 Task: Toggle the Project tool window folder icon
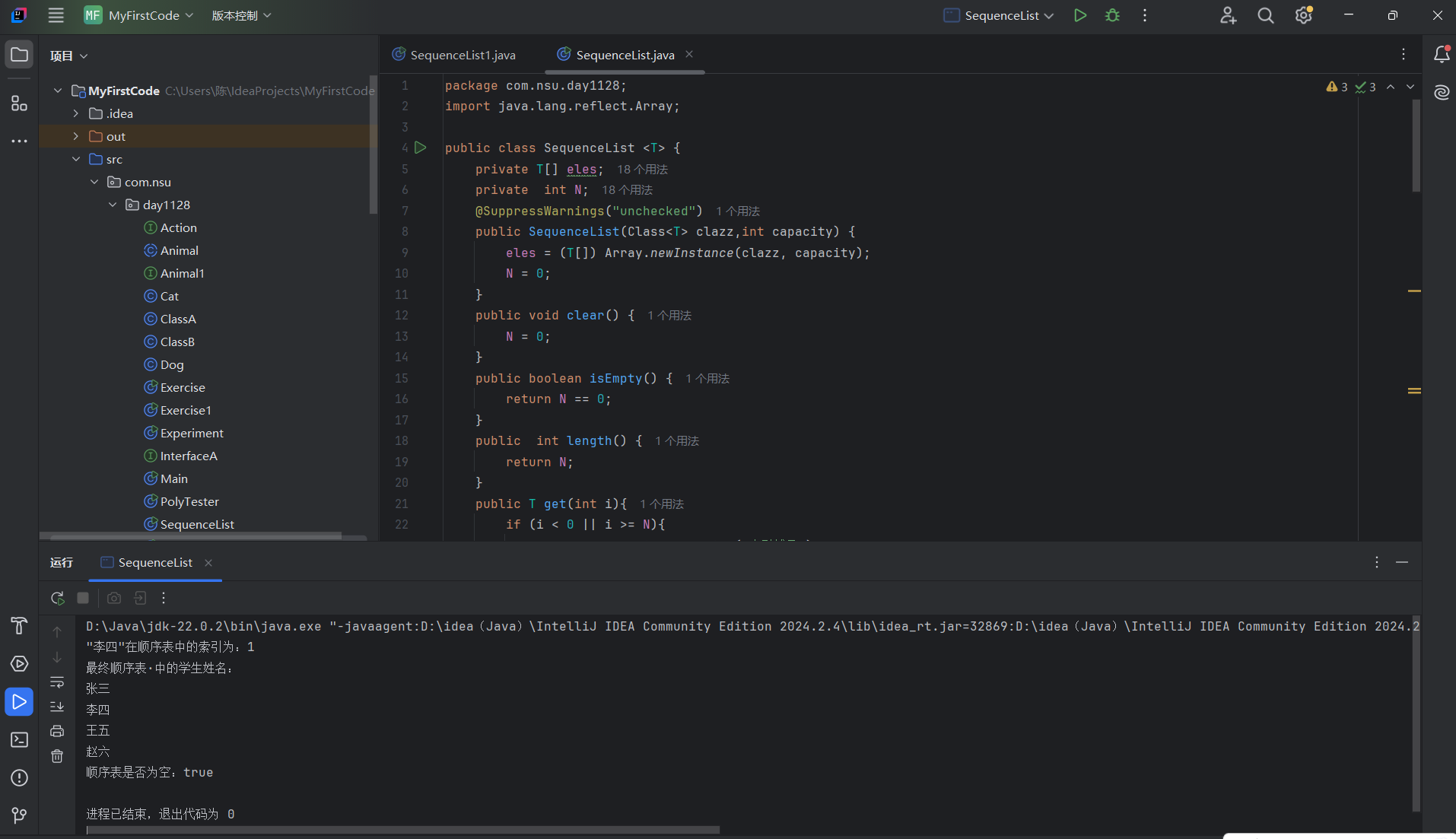pyautogui.click(x=19, y=55)
